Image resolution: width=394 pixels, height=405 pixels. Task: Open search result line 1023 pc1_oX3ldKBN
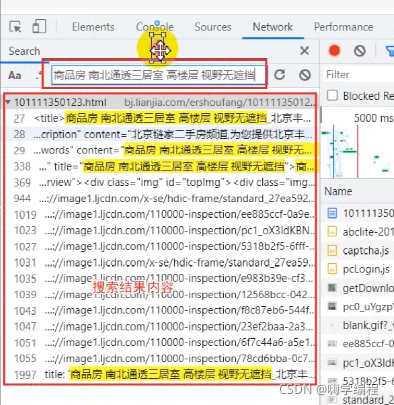coord(160,230)
